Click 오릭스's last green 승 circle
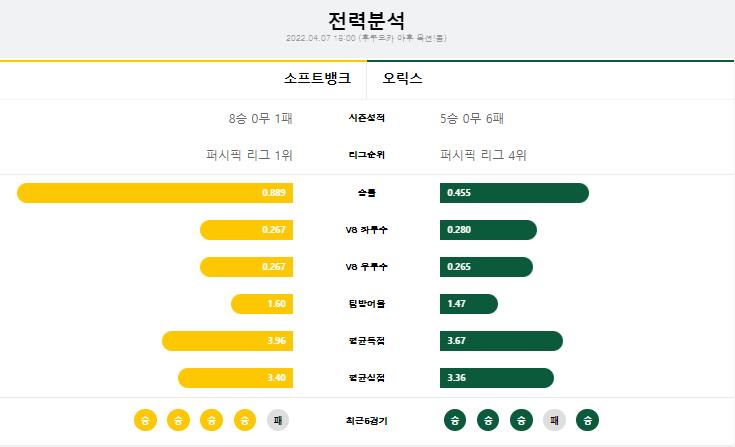735x447 pixels. [x=587, y=420]
